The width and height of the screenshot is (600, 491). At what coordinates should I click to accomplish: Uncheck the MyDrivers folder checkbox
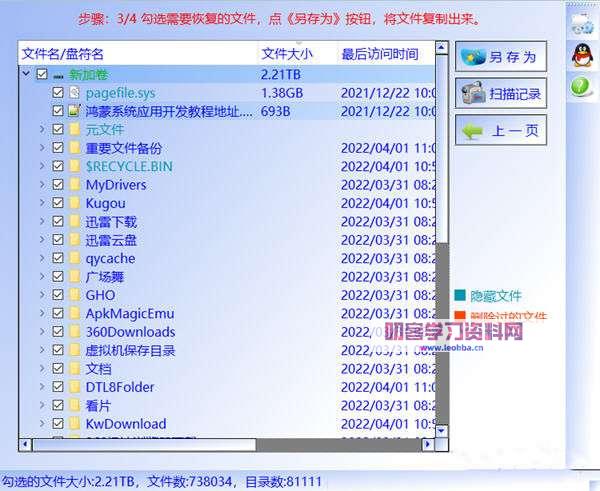58,185
